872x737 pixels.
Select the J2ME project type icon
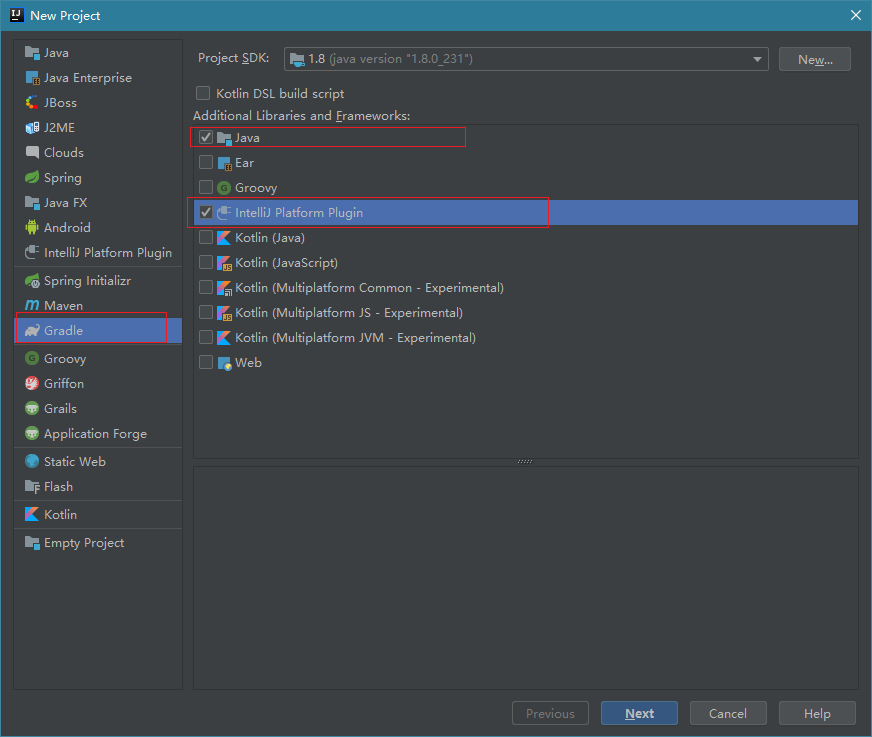32,128
